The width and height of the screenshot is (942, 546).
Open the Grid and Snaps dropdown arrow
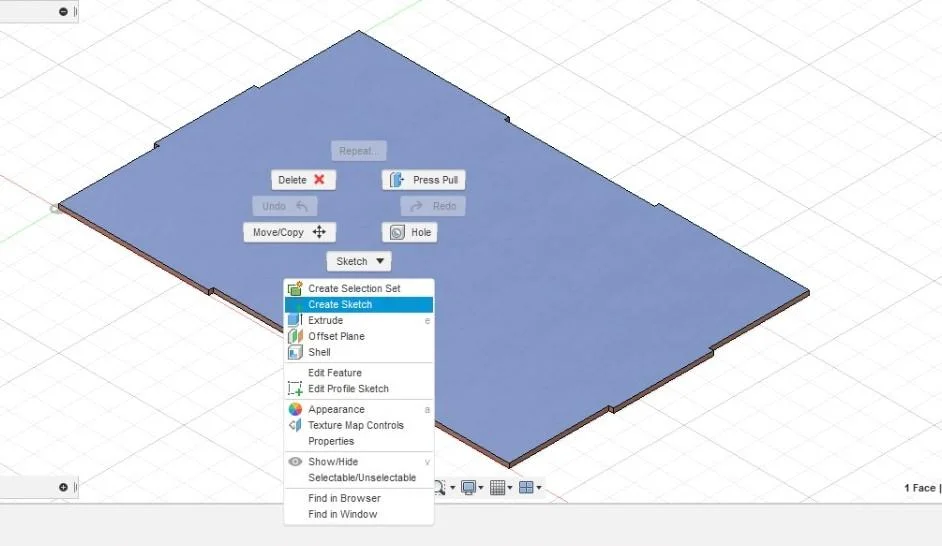click(509, 488)
